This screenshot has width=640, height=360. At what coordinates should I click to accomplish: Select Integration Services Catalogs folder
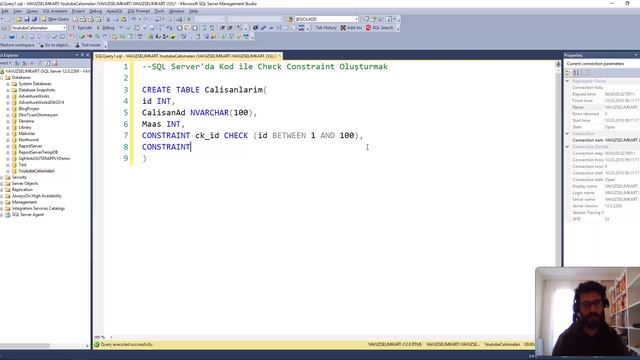click(x=38, y=209)
